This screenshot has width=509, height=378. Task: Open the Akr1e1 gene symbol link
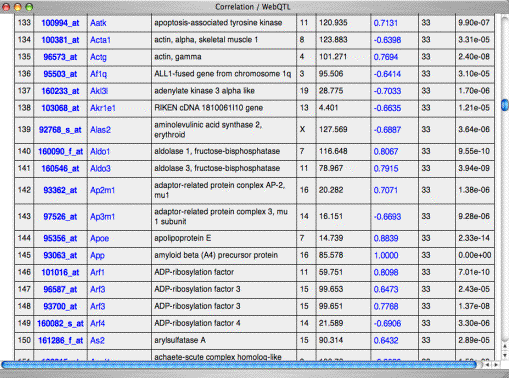coord(103,108)
